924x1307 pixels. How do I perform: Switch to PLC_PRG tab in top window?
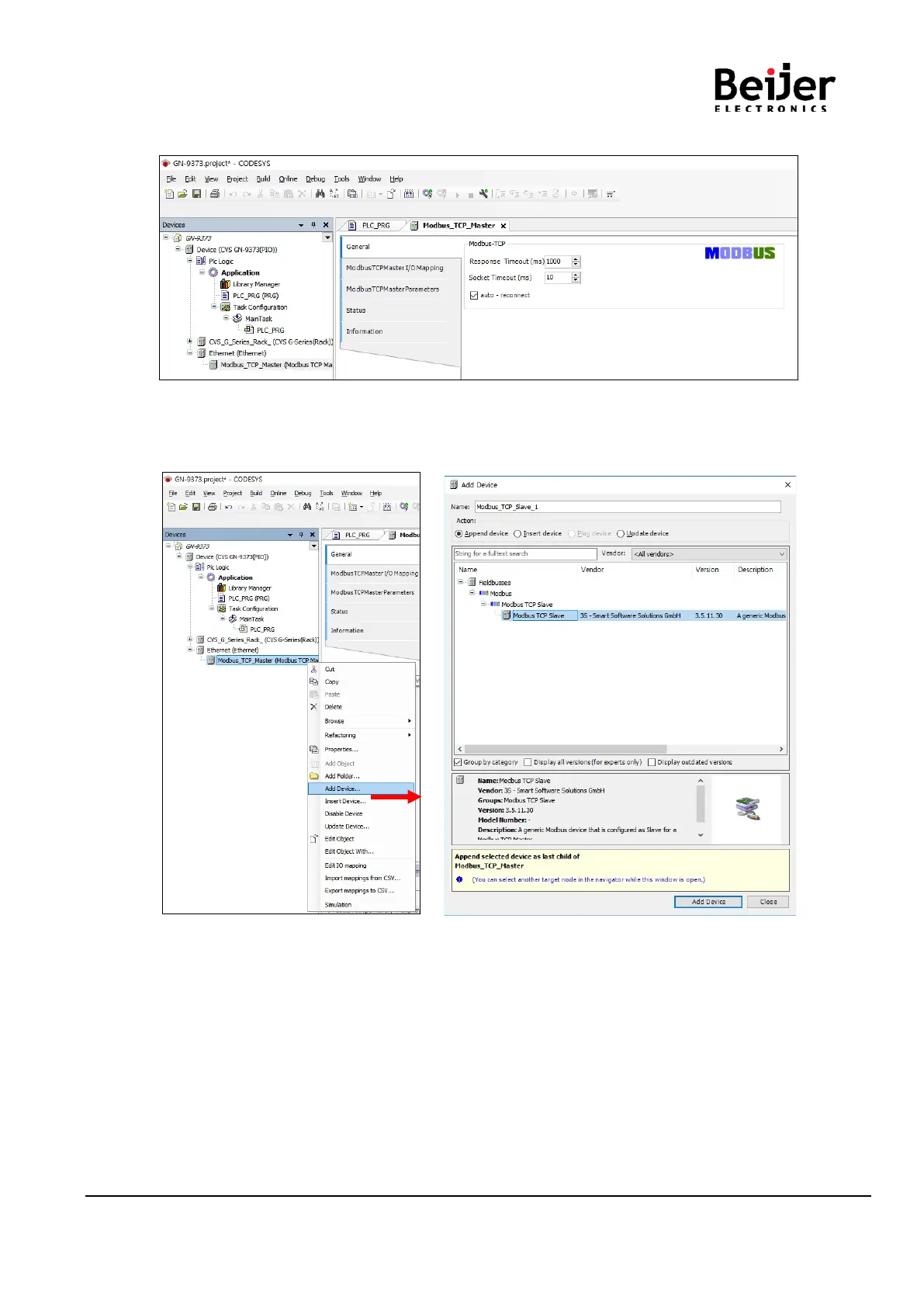coord(375,226)
